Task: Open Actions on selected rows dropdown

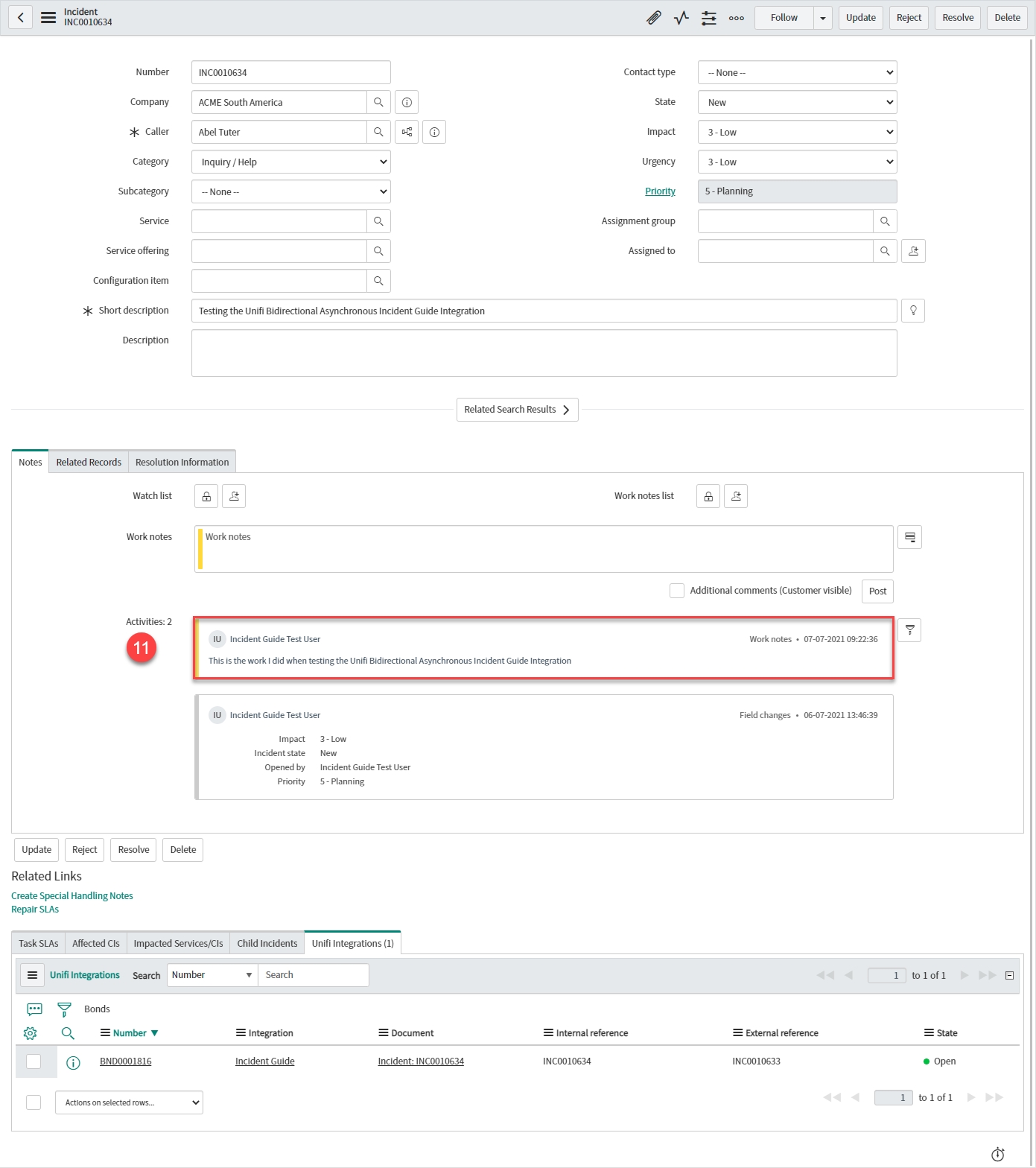Action: point(129,1102)
